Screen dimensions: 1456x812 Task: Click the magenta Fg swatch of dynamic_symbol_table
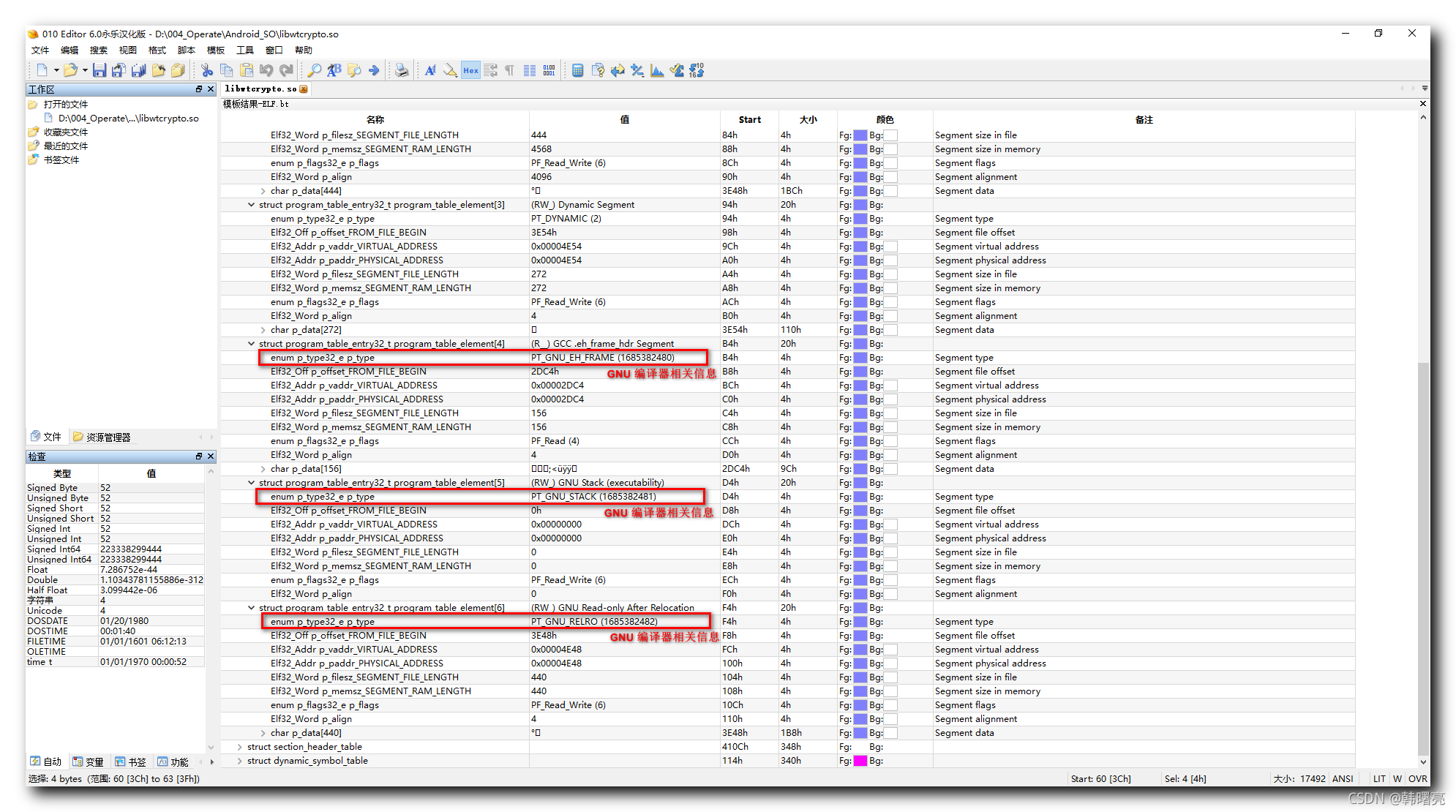(860, 761)
